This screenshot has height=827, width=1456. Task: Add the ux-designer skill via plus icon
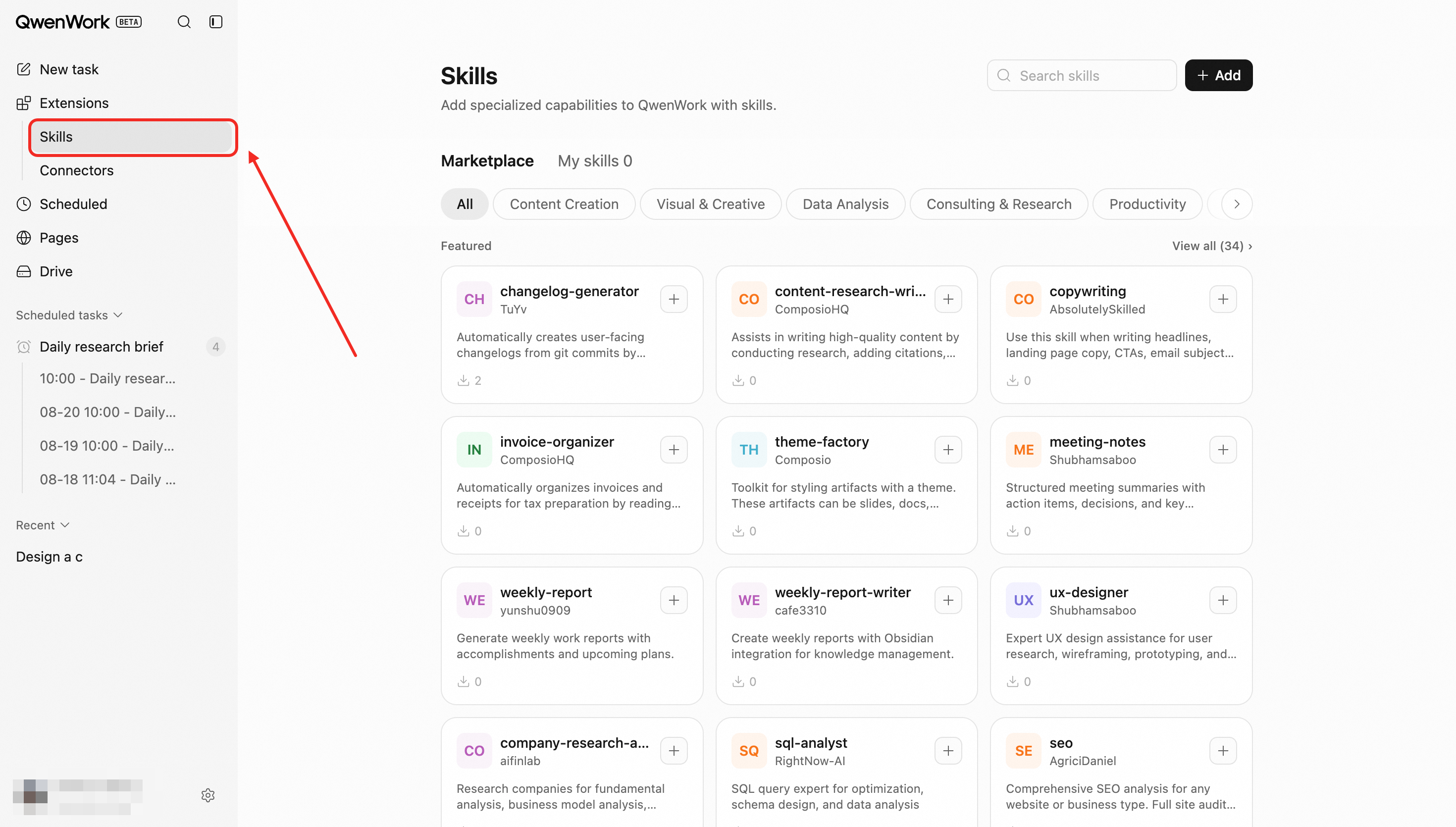(x=1223, y=600)
